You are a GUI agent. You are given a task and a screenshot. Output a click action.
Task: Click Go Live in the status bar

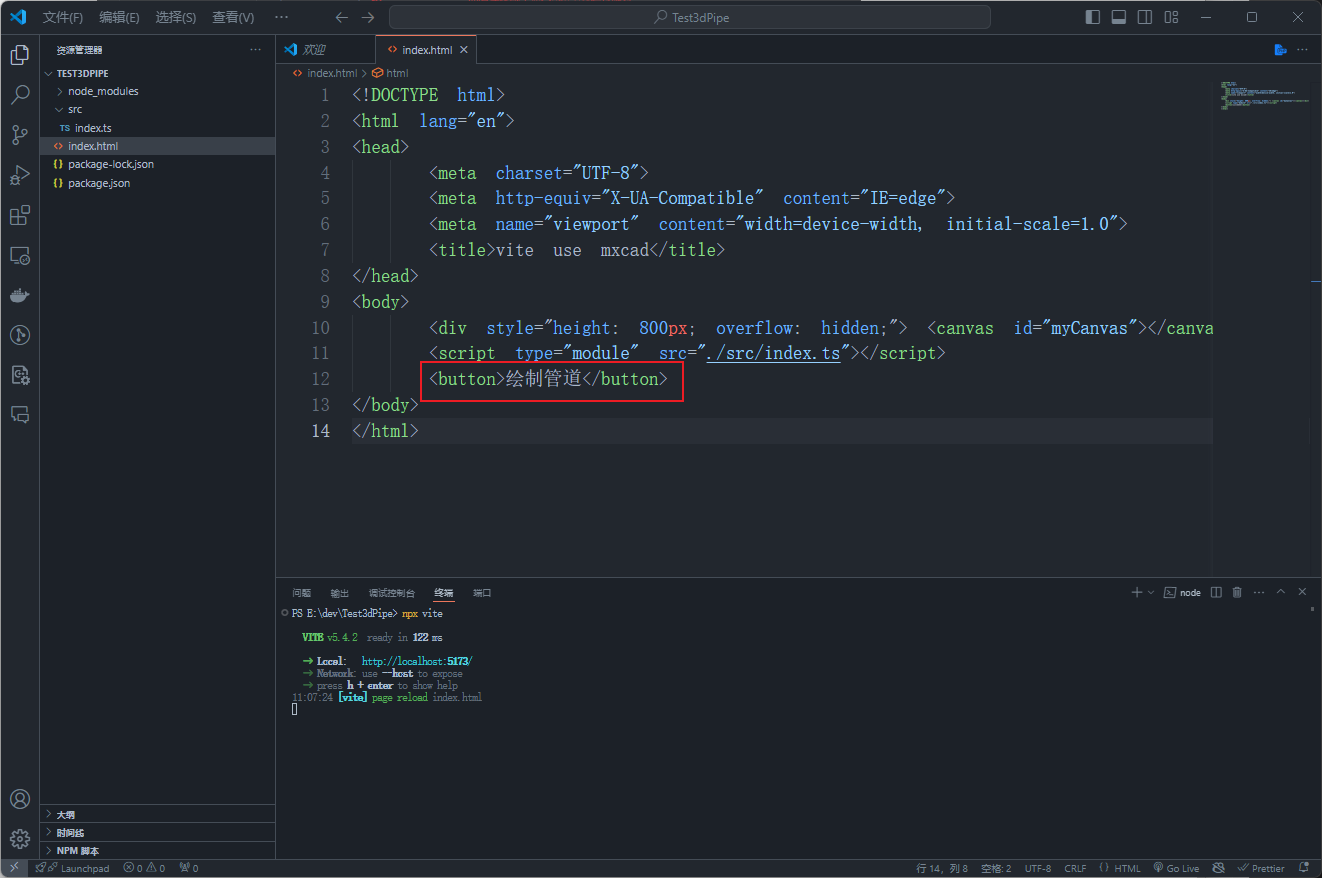1176,868
